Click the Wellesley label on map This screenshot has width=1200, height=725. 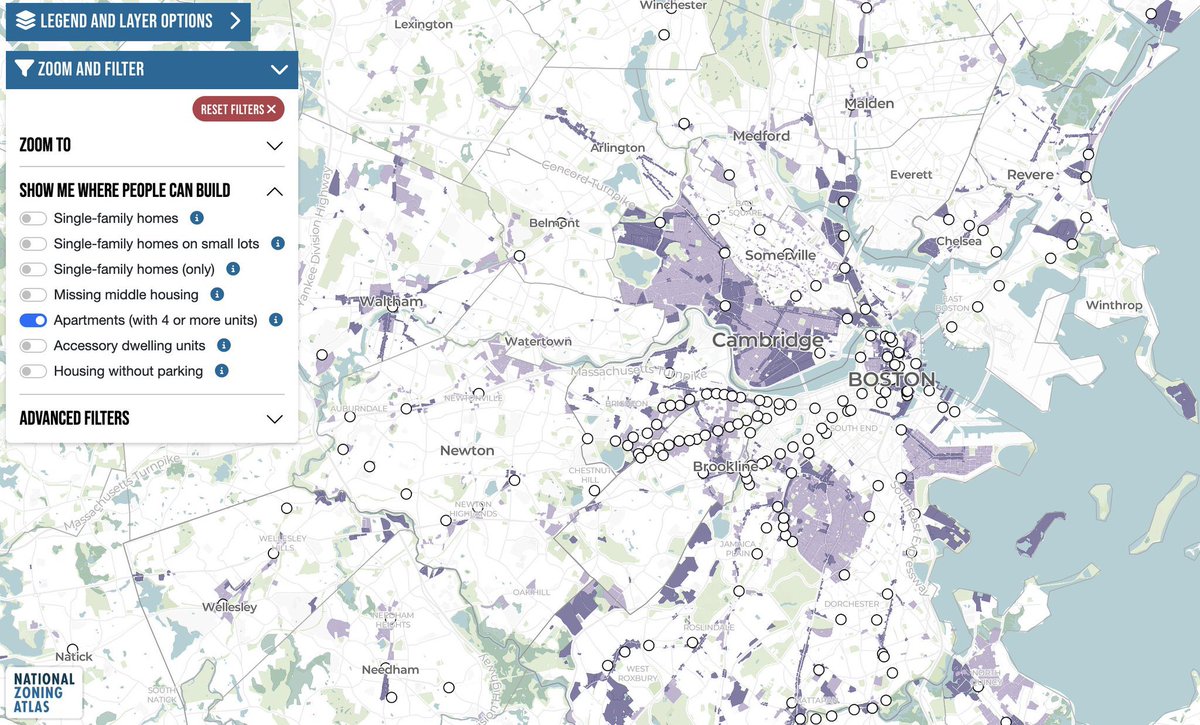[x=229, y=607]
